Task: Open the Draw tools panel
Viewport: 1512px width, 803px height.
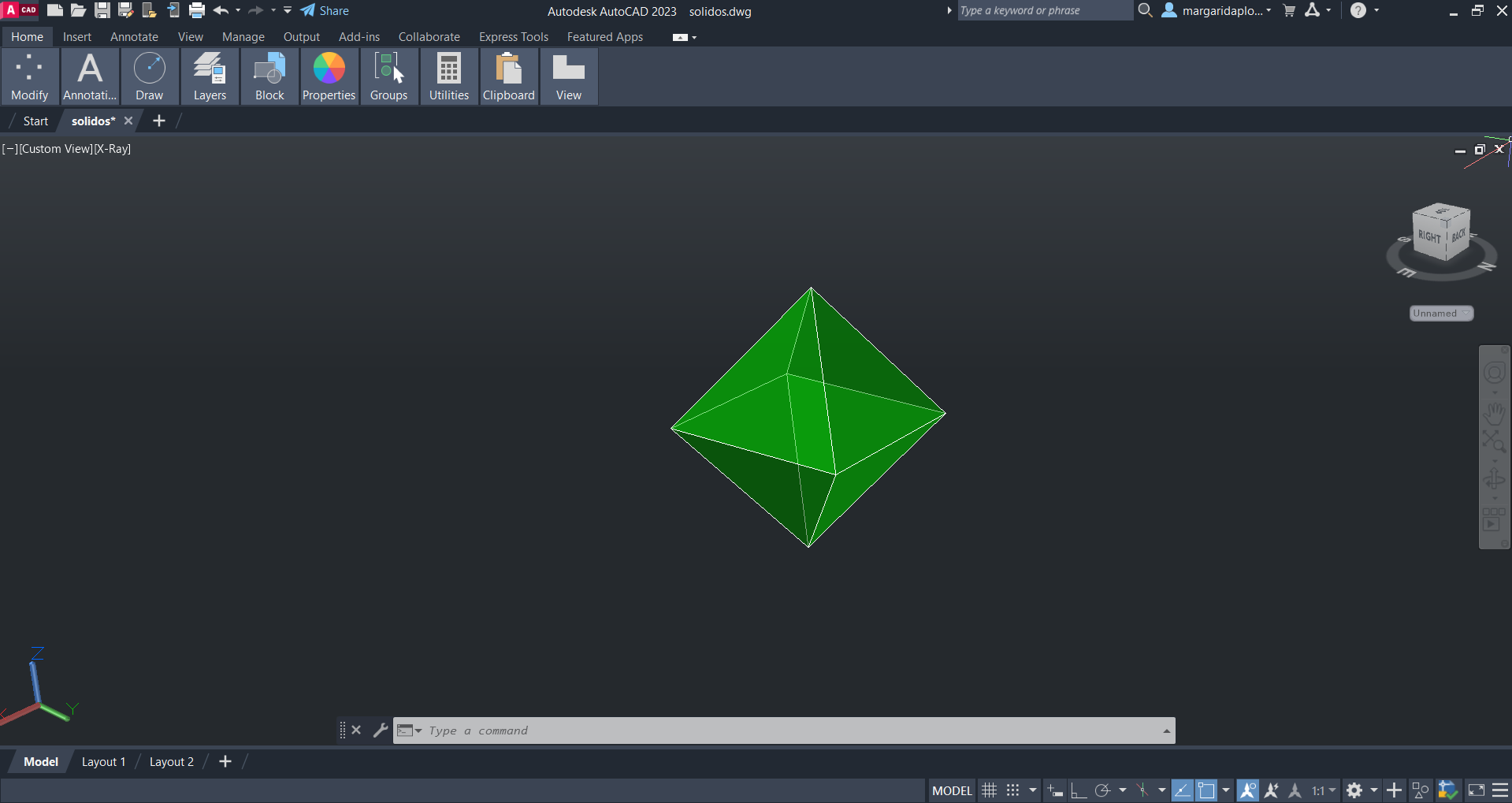Action: 149,76
